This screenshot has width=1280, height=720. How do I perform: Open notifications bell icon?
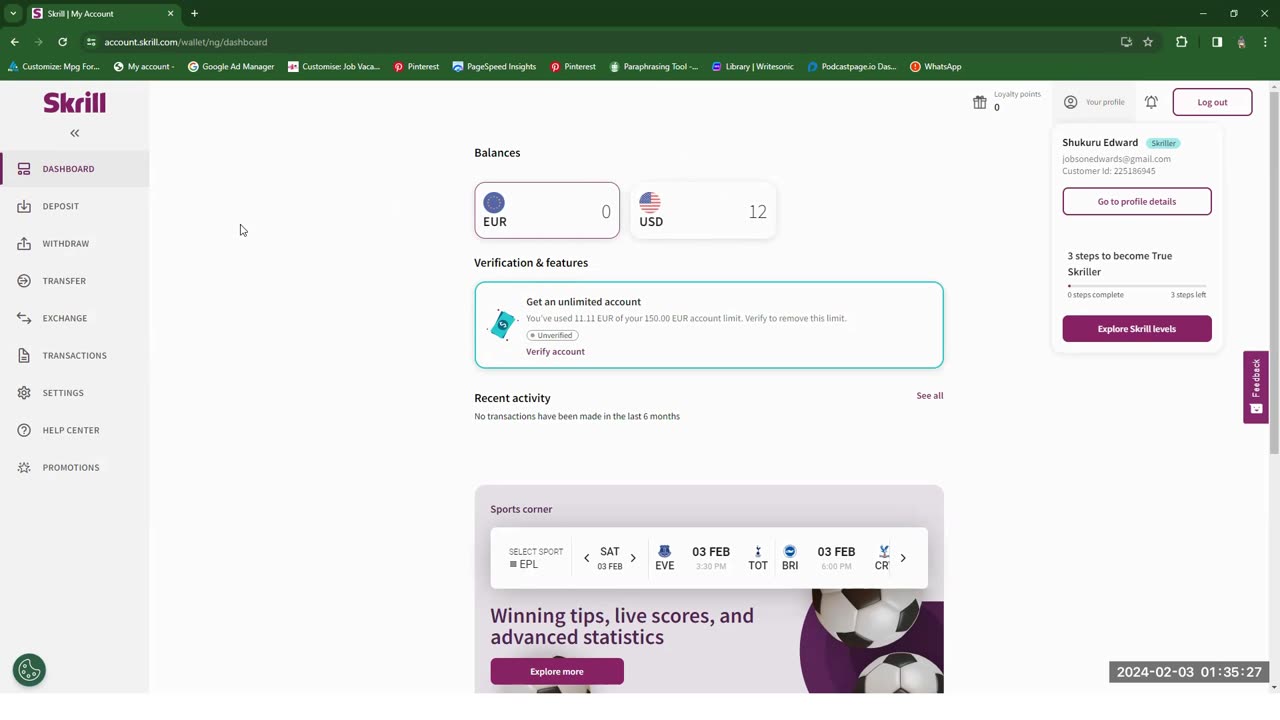(x=1151, y=102)
